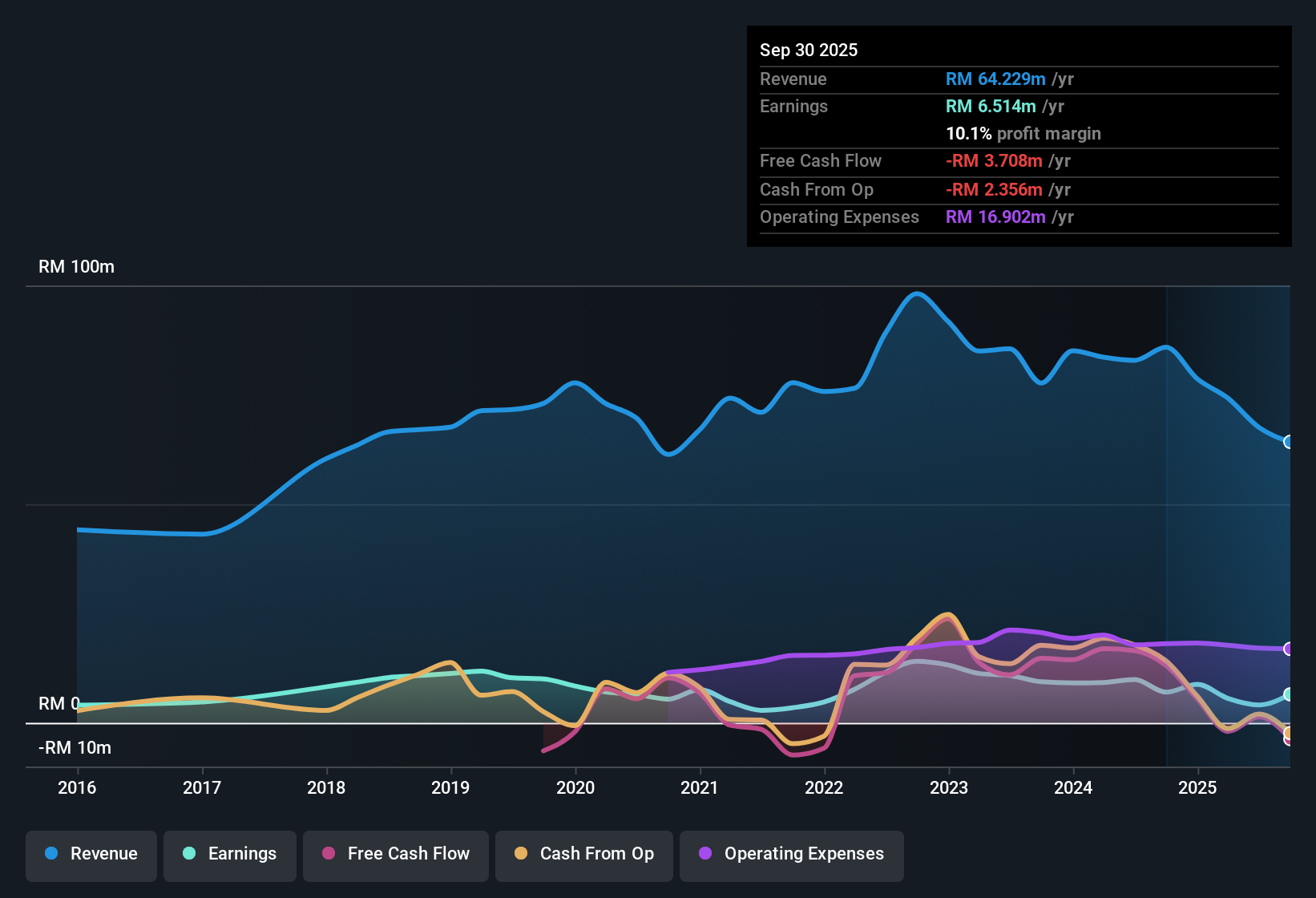This screenshot has height=898, width=1316.
Task: Select the orange Cash From Op legend dot
Action: pyautogui.click(x=520, y=854)
